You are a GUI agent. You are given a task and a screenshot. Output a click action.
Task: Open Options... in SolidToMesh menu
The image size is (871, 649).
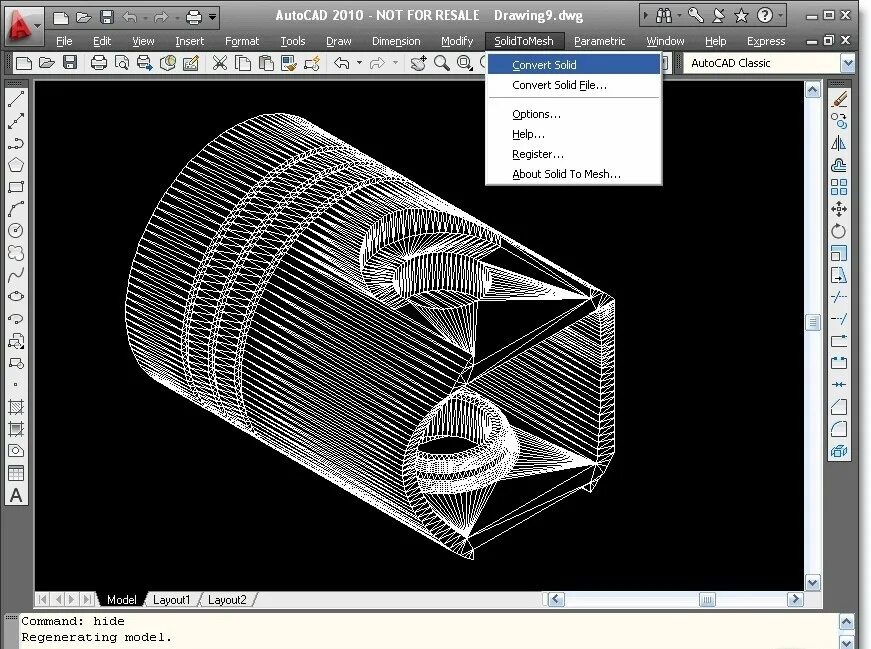(x=574, y=114)
